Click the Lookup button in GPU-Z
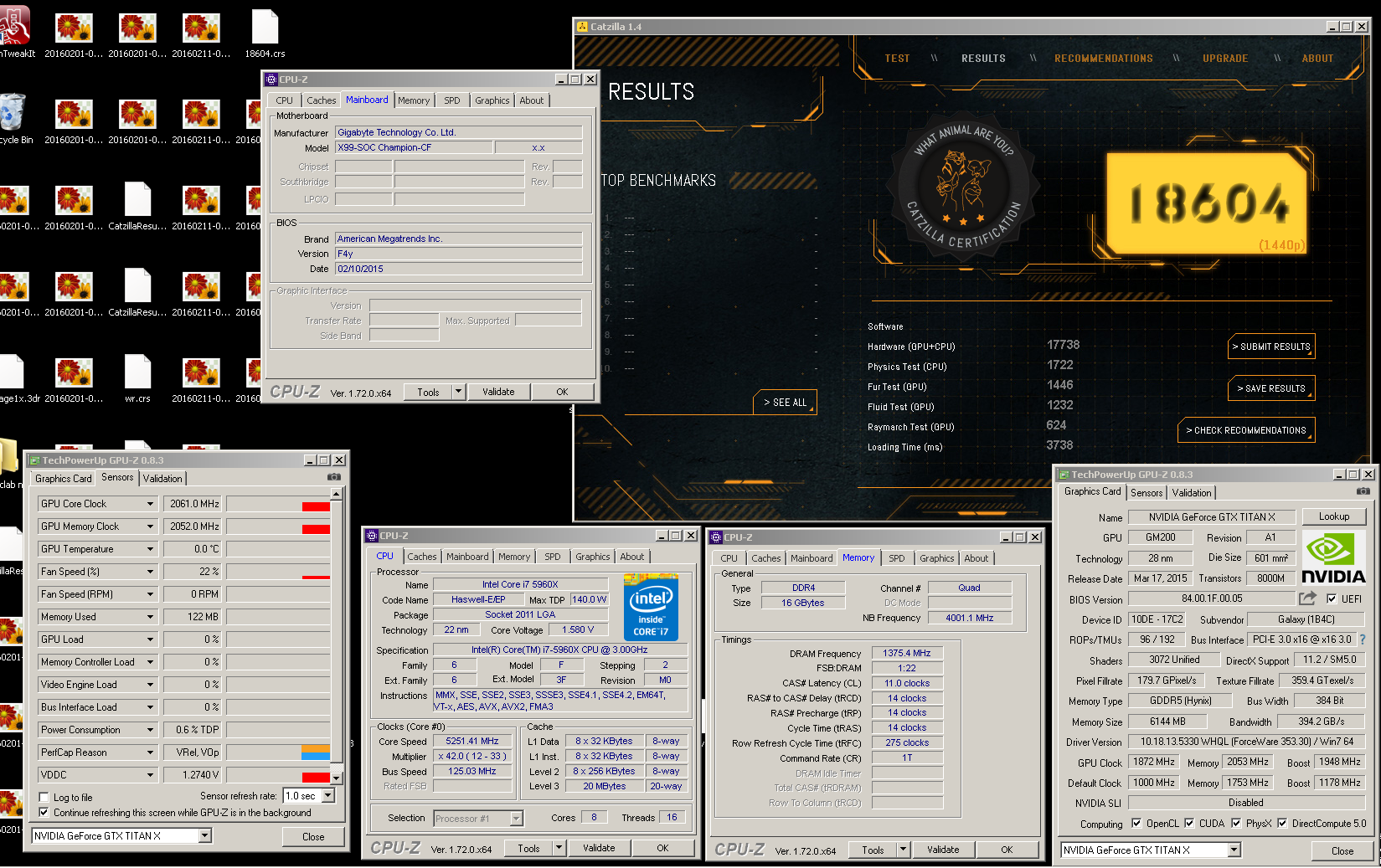Viewport: 1381px width, 868px height. pos(1333,516)
